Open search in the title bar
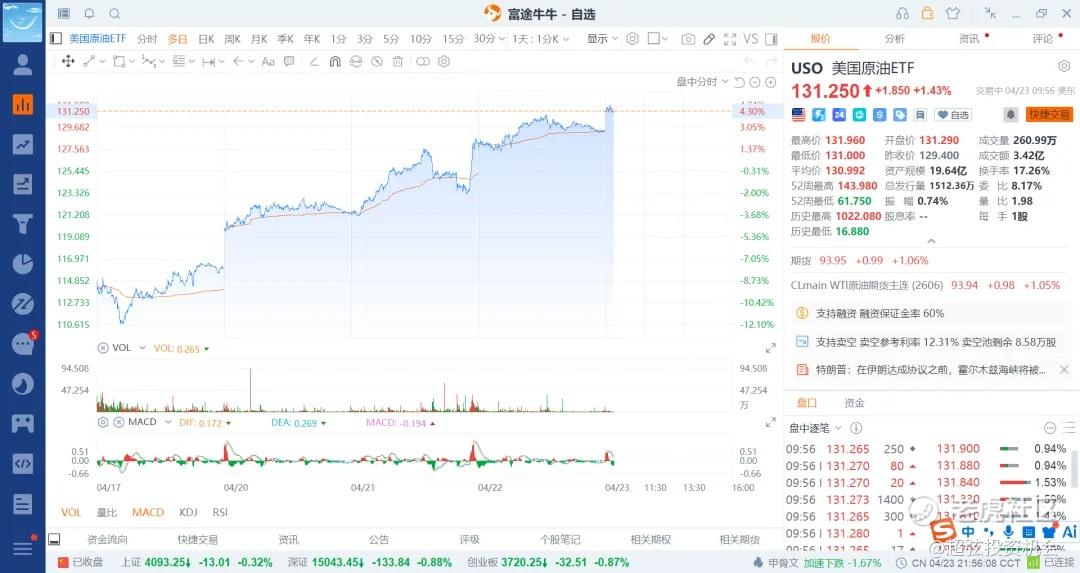 115,14
